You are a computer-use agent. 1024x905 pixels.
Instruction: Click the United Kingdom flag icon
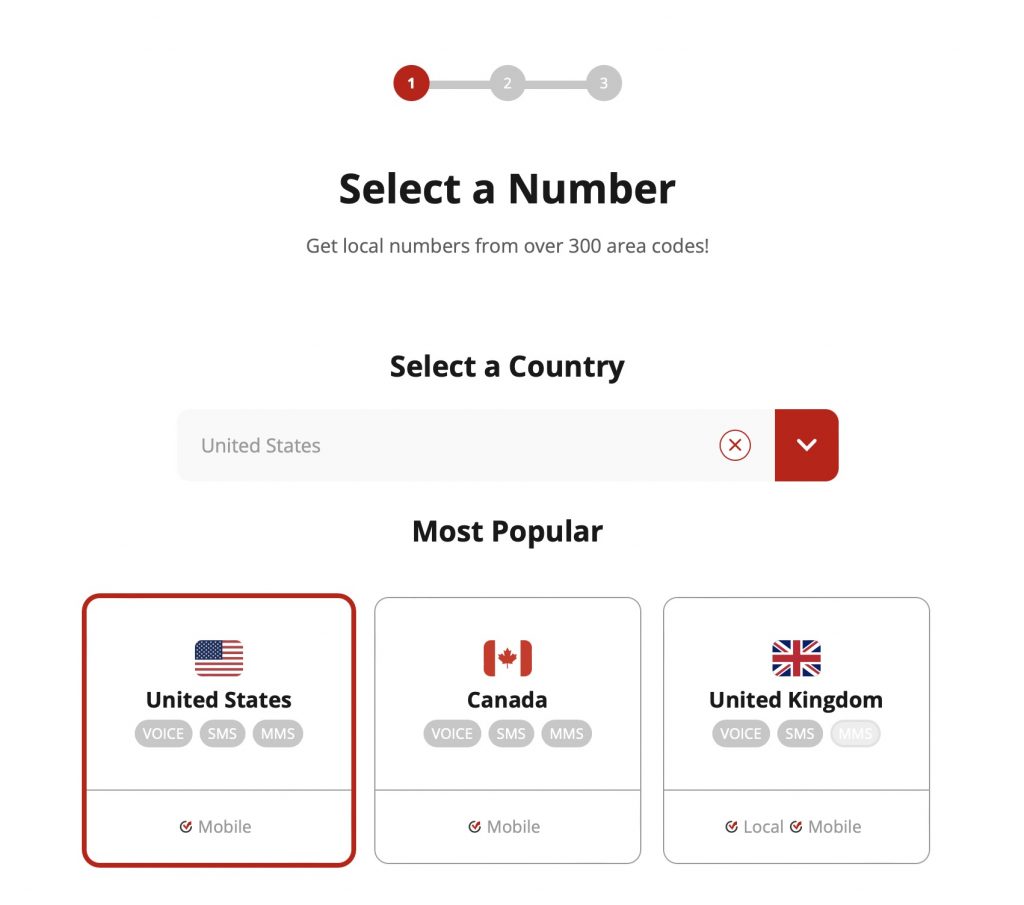(x=796, y=658)
